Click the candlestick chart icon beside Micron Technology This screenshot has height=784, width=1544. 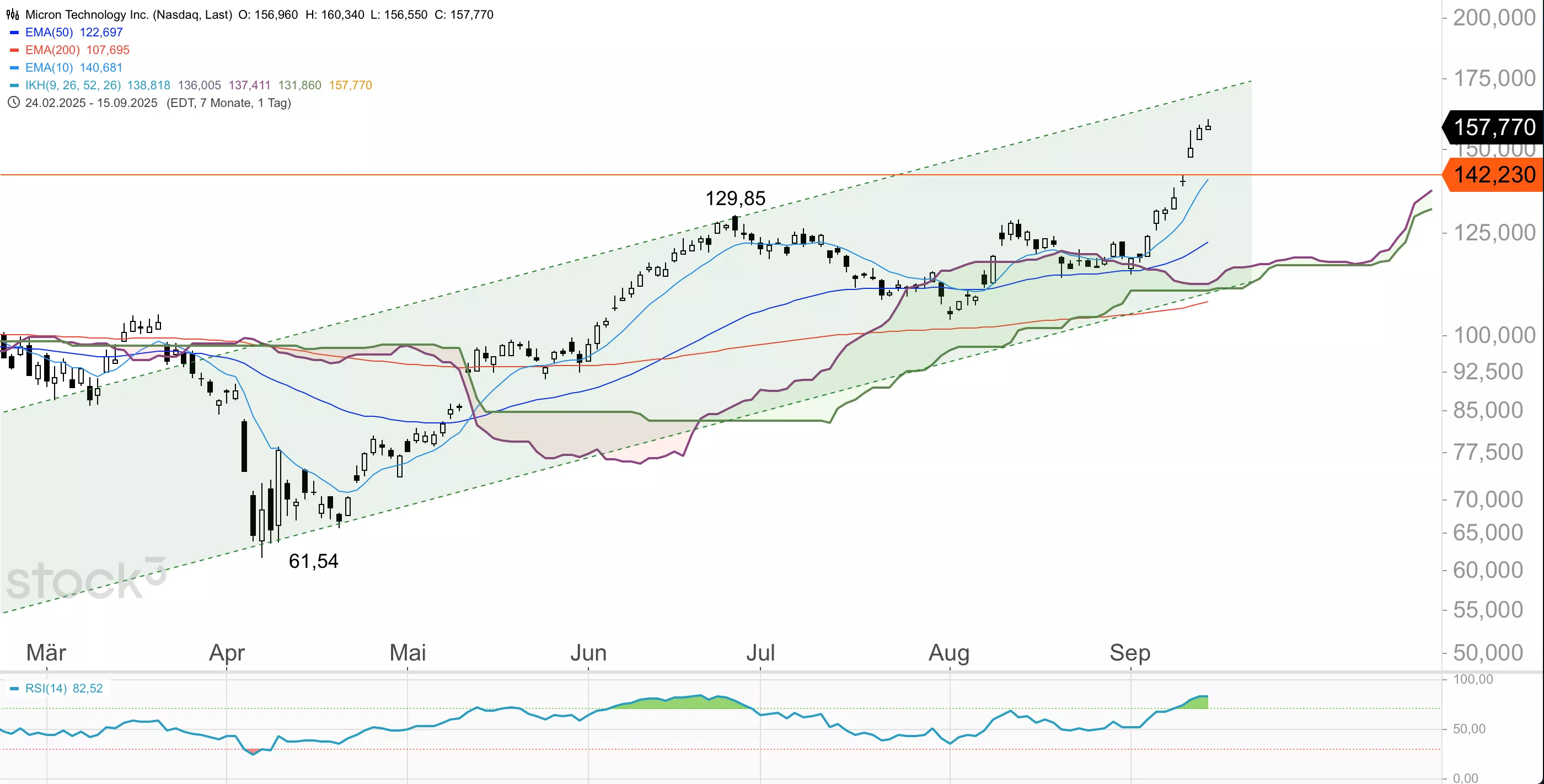tap(13, 14)
